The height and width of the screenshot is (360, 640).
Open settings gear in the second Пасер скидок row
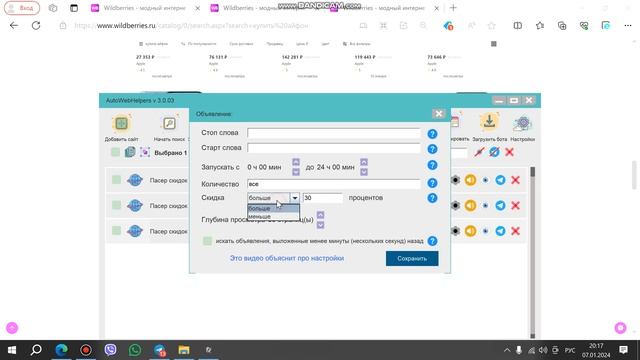(x=455, y=206)
